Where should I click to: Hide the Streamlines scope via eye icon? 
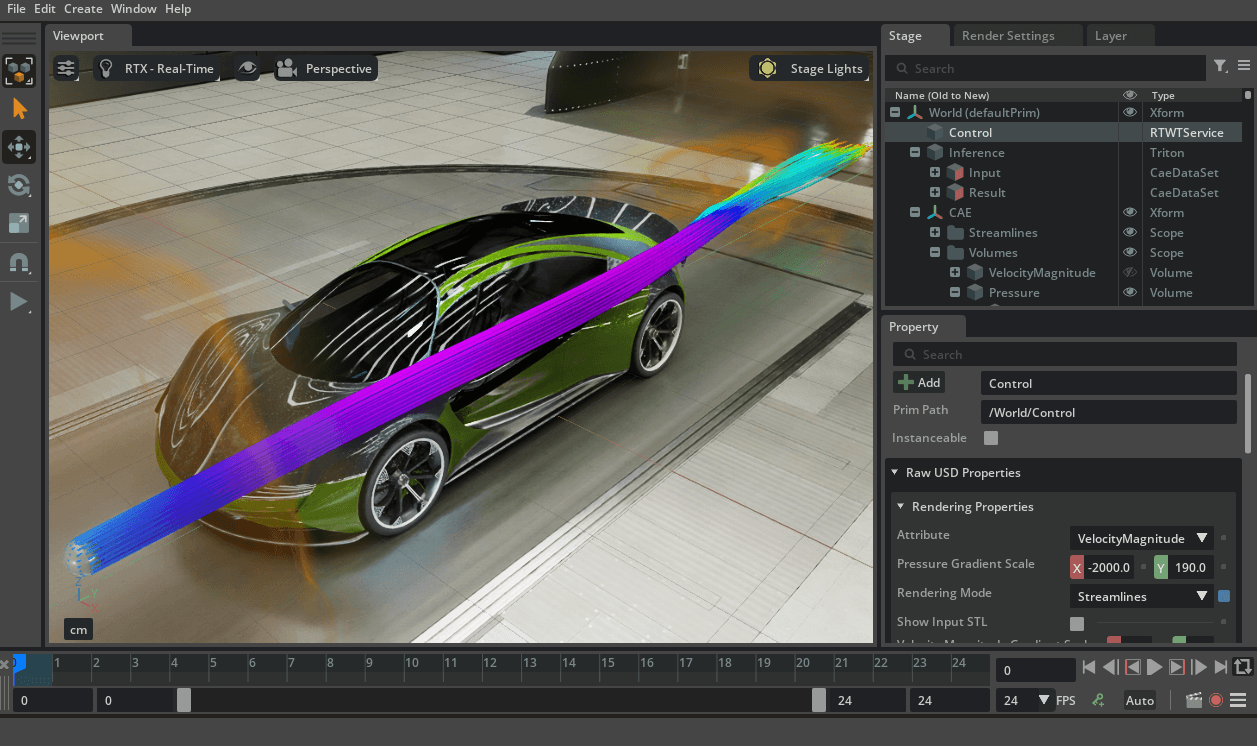[x=1130, y=233]
